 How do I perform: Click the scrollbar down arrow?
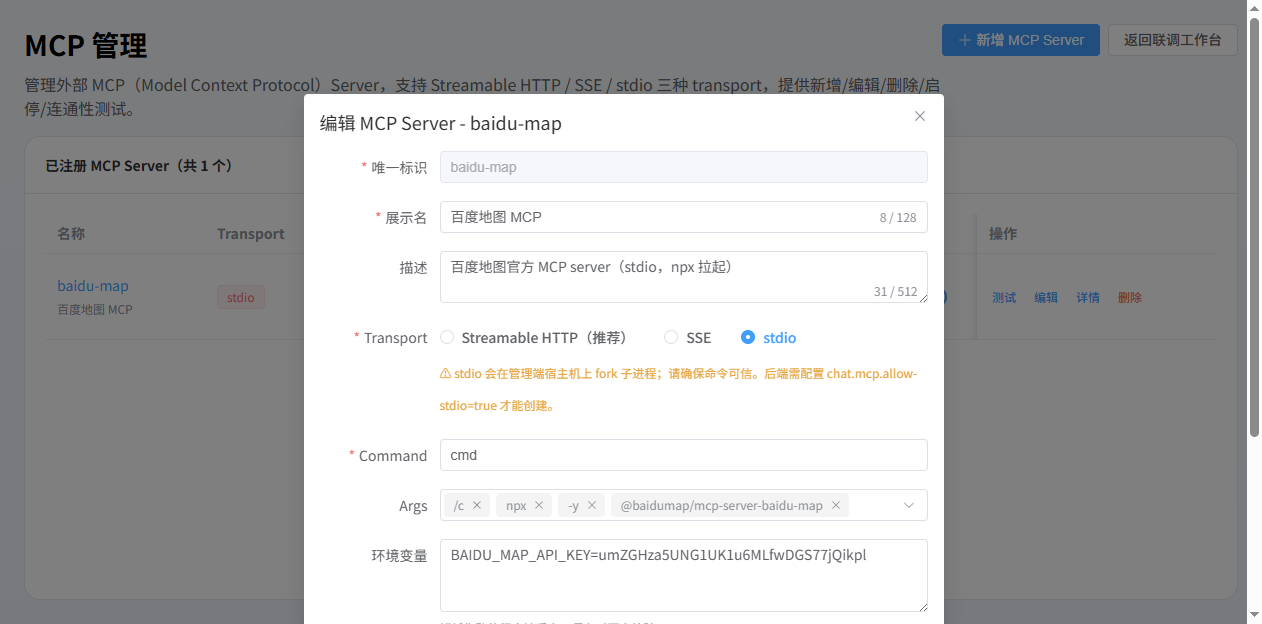point(1254,614)
